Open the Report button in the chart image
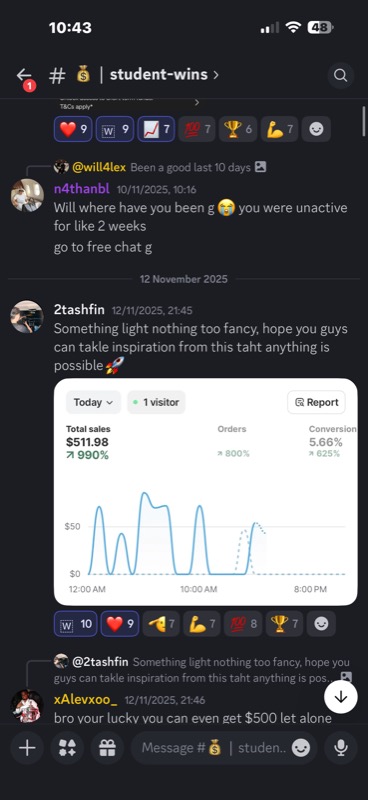368x800 pixels. coord(316,402)
